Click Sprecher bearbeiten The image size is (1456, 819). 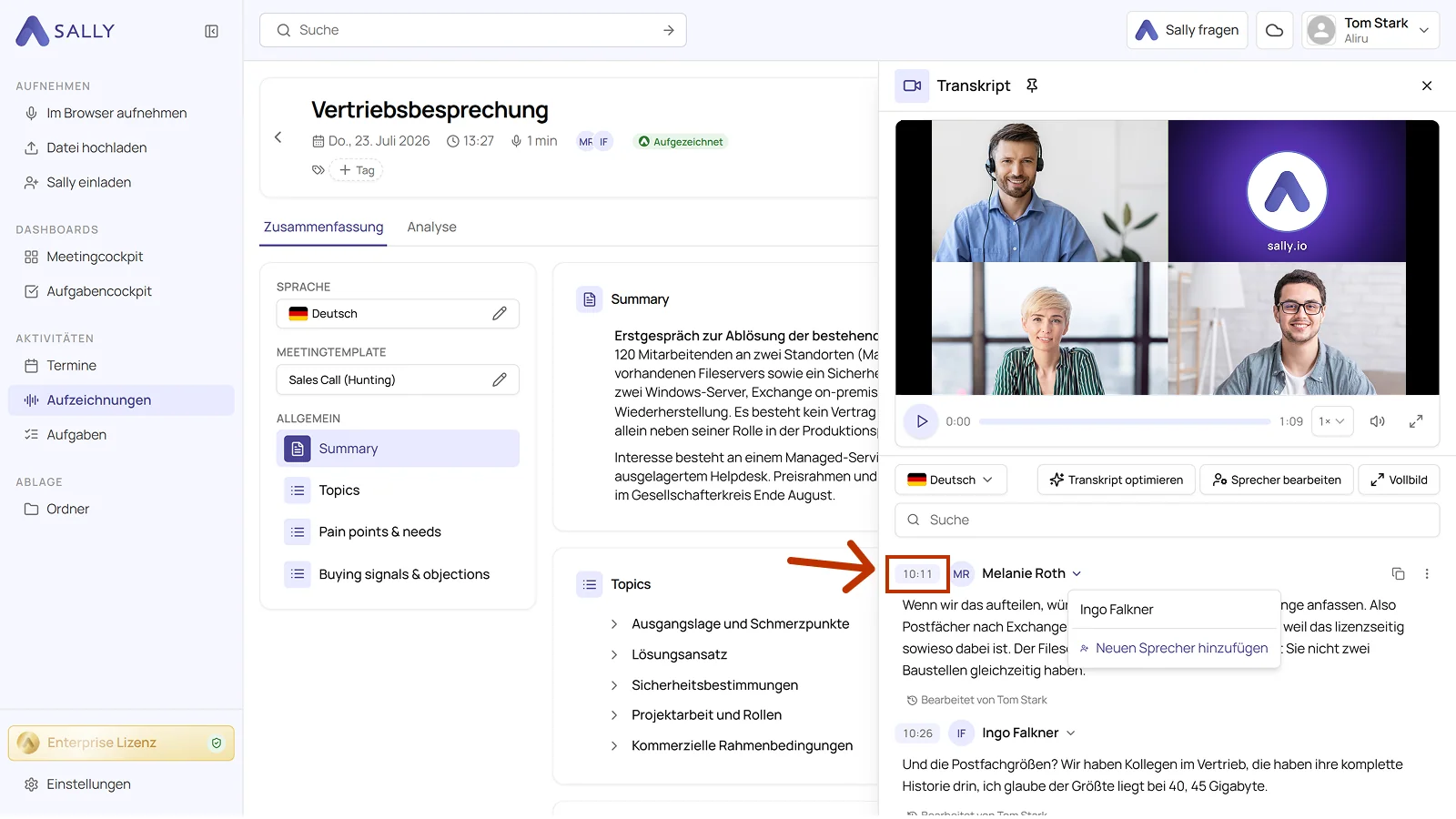1277,480
